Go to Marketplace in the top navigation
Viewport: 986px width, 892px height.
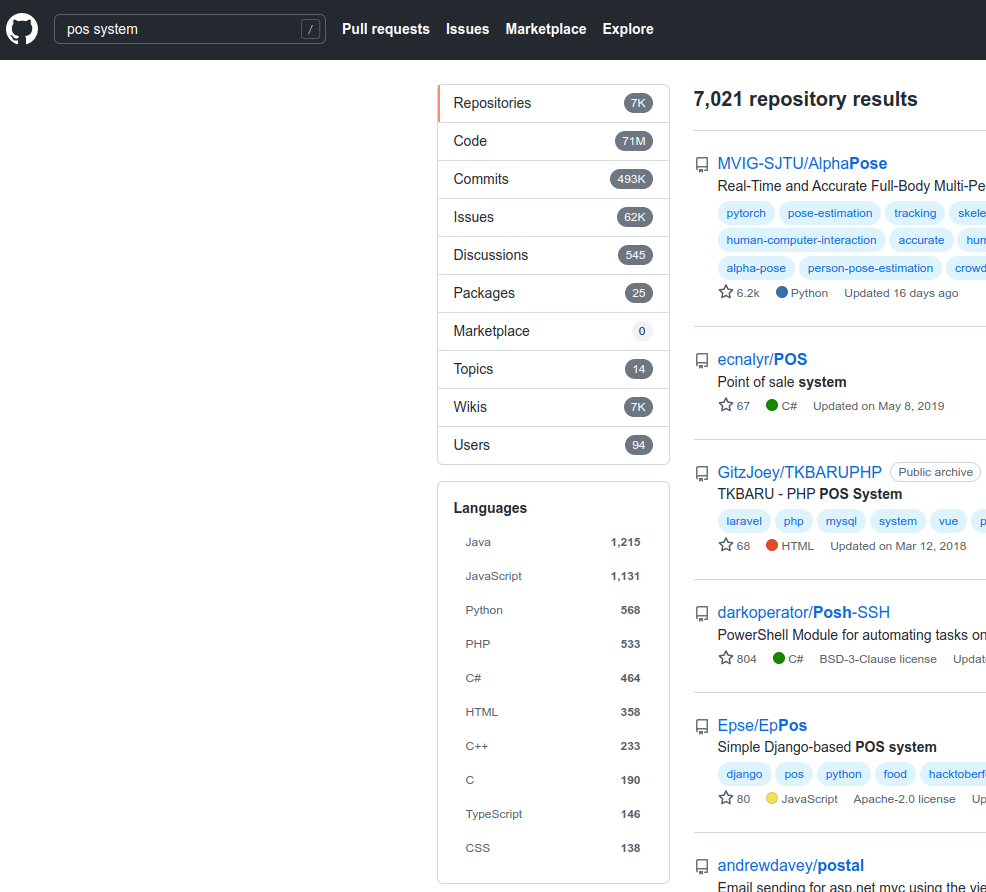(x=546, y=29)
